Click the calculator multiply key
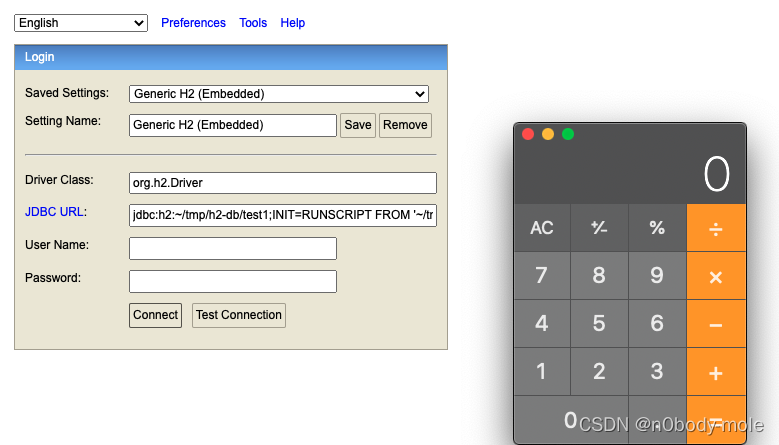The width and height of the screenshot is (779, 445). [x=716, y=276]
